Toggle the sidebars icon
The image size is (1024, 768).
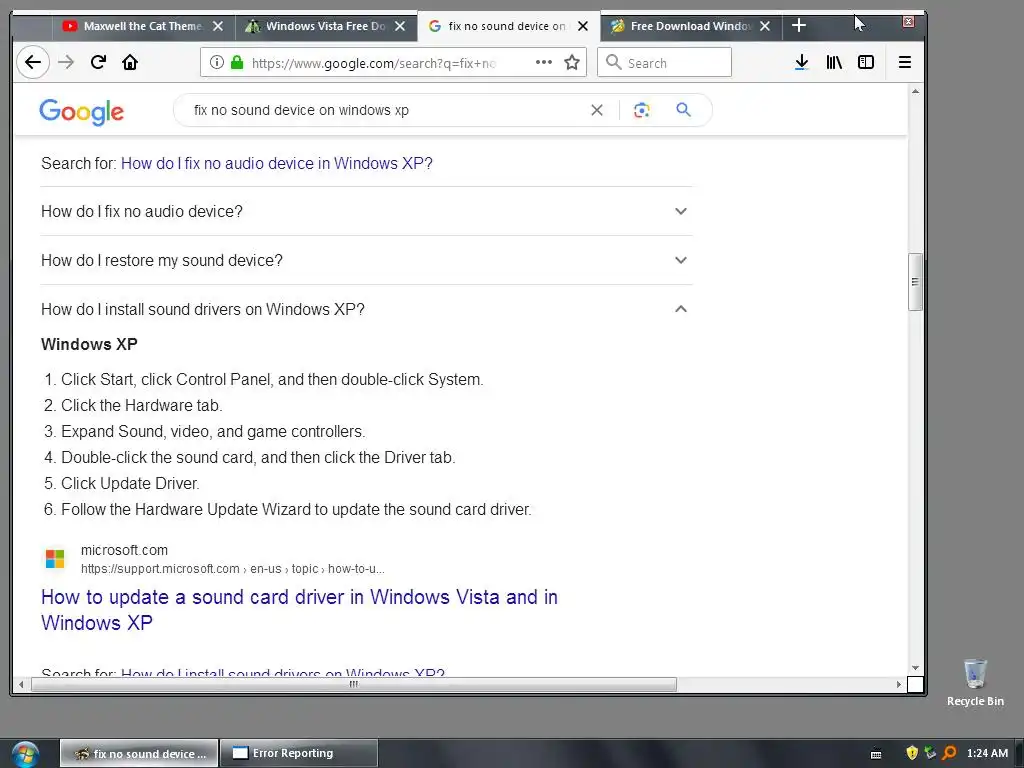point(866,62)
